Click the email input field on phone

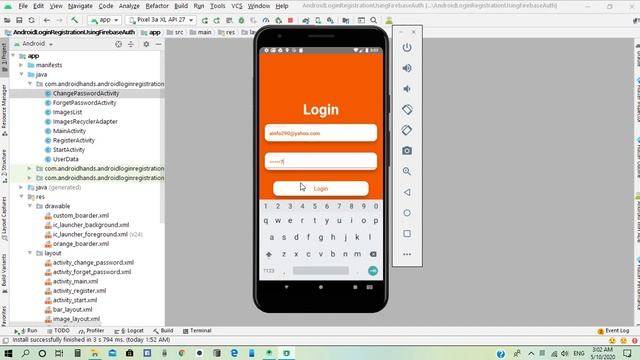321,133
